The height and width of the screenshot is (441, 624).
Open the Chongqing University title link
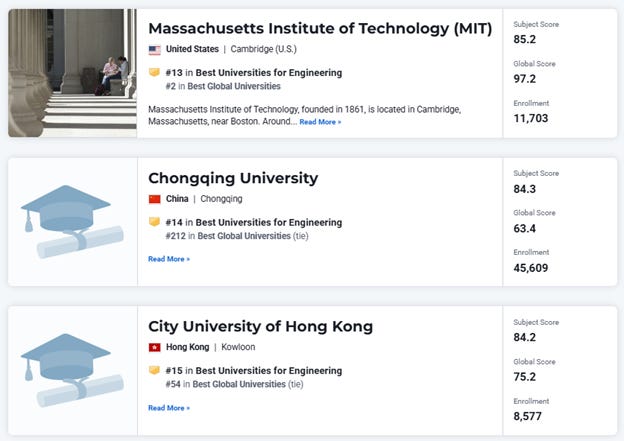(x=233, y=178)
